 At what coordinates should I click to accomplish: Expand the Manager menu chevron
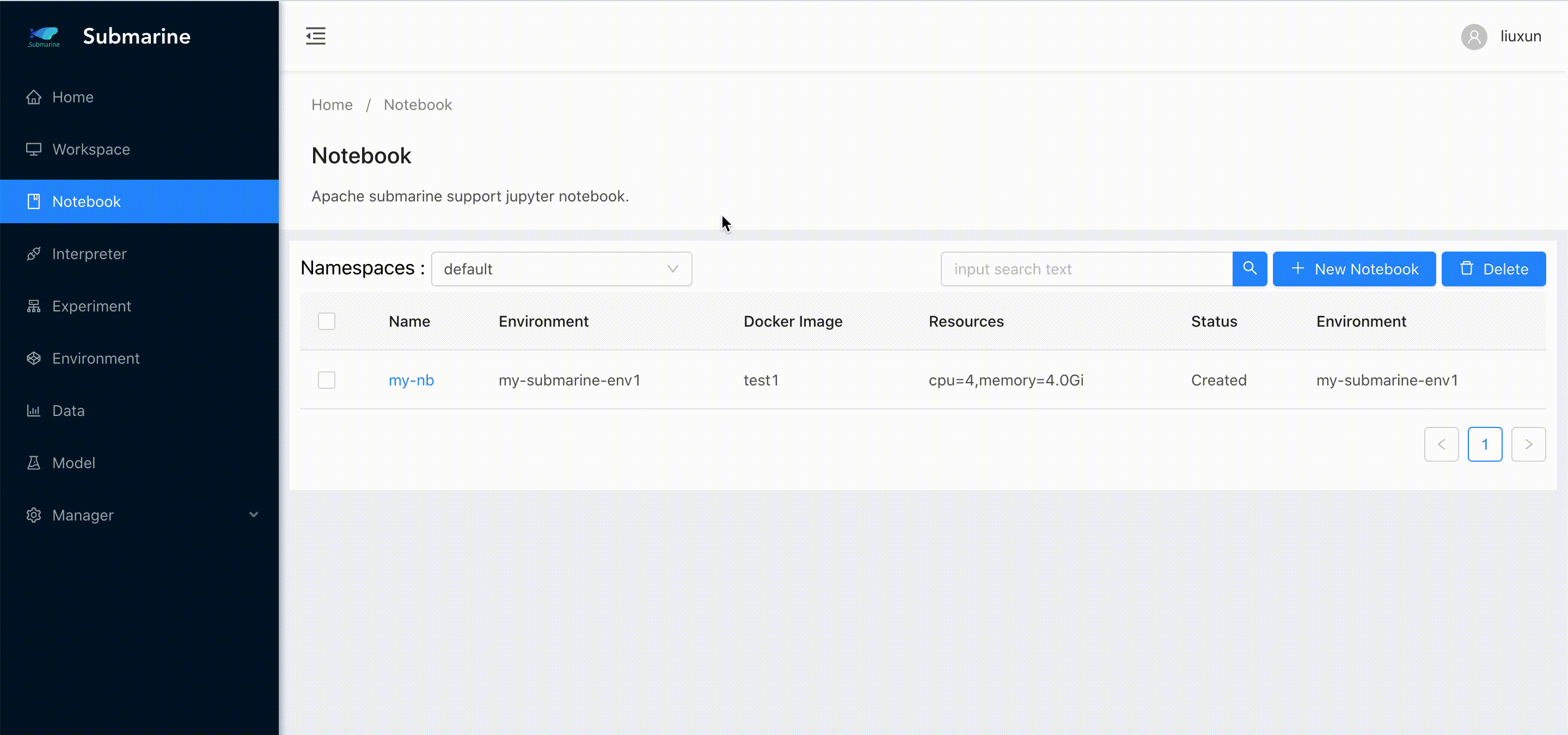coord(253,514)
